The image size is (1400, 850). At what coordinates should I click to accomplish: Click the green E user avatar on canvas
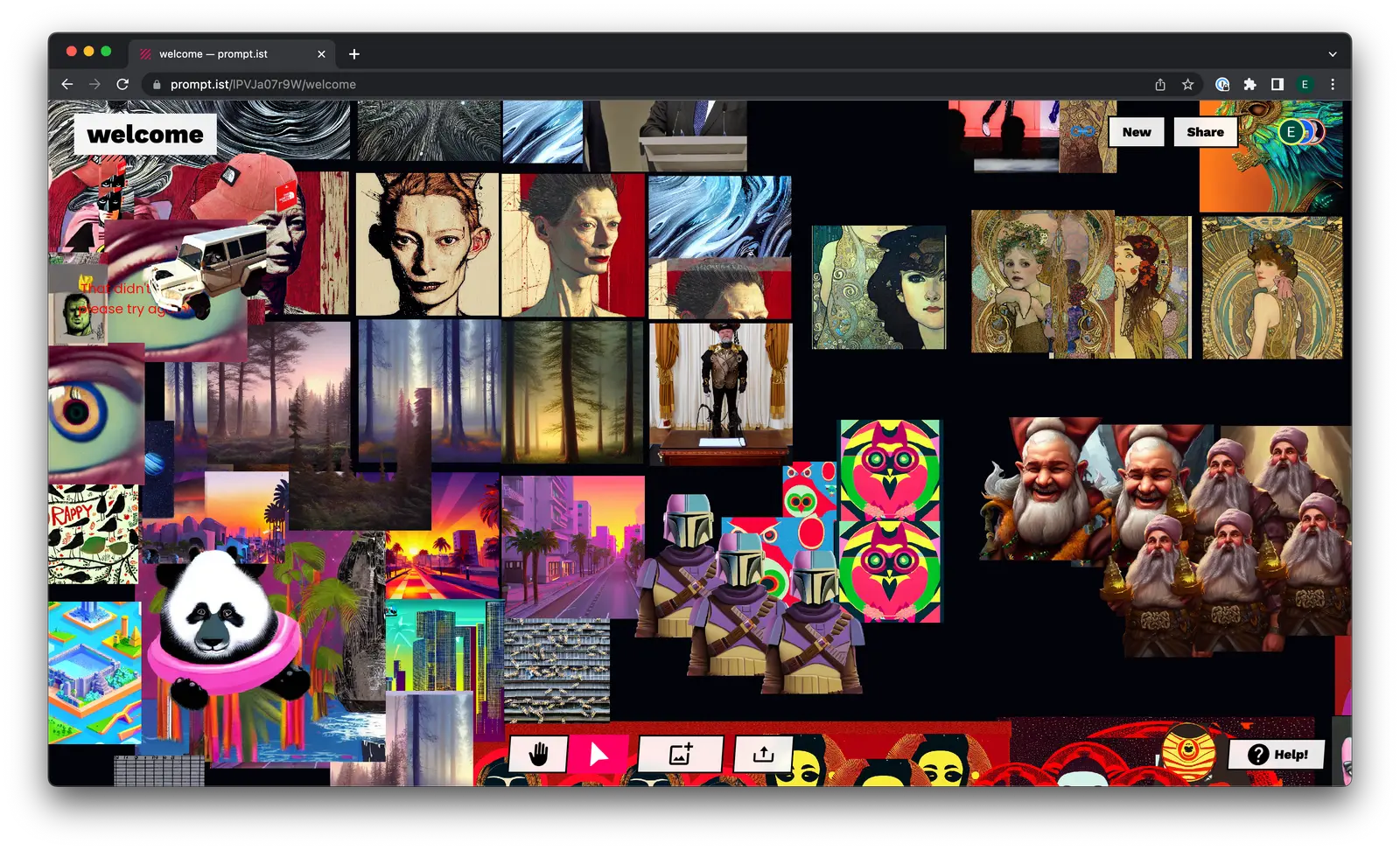click(x=1291, y=132)
